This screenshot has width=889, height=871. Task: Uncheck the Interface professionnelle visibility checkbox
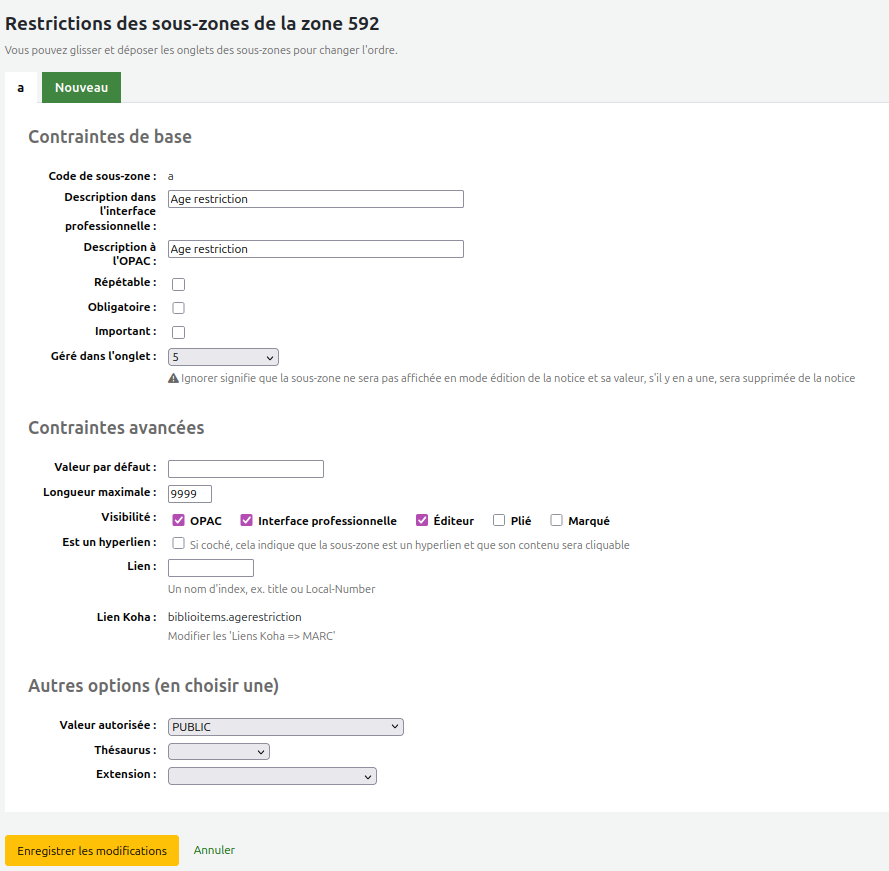point(247,520)
